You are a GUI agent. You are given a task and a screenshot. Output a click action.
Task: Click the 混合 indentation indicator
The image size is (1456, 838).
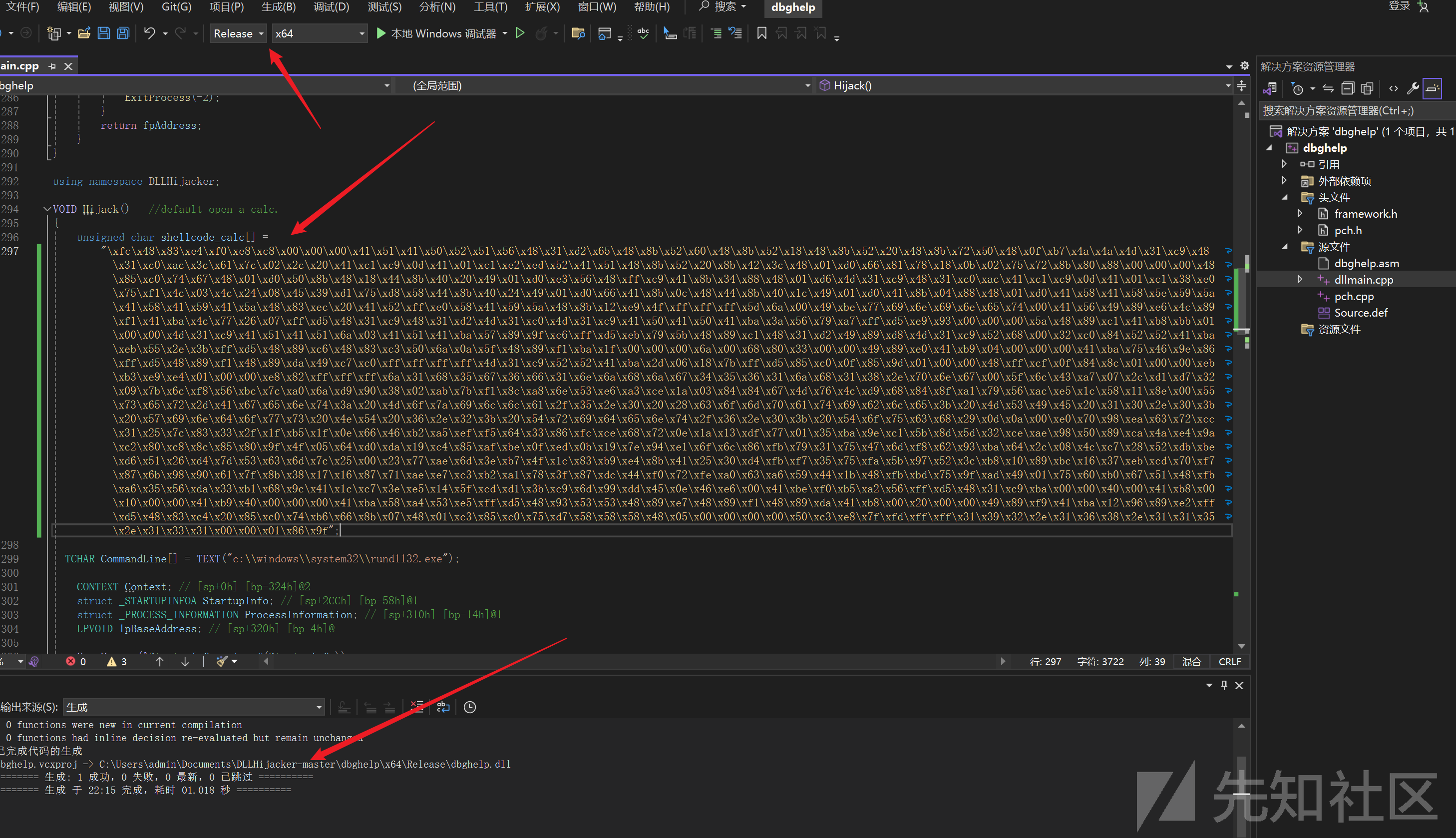coord(1191,661)
